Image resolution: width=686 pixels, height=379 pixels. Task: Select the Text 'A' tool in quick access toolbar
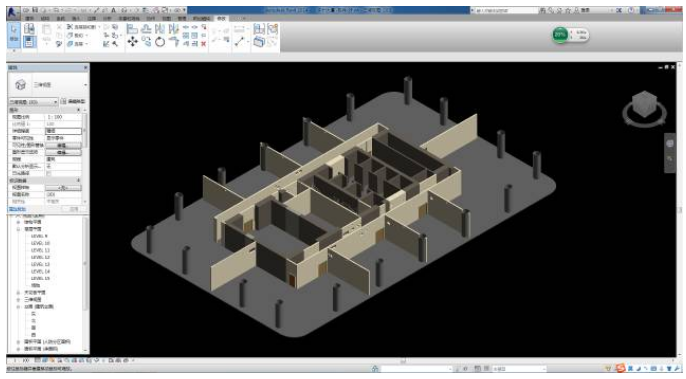[113, 10]
